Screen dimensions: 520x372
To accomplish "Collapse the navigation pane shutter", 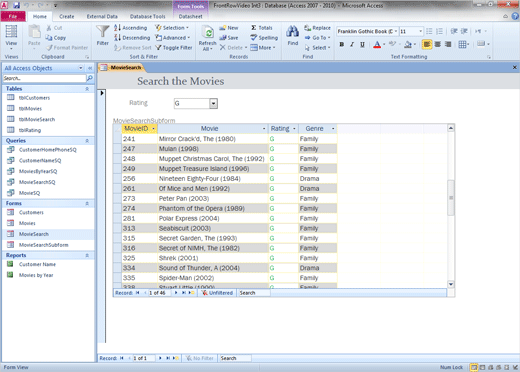I will click(x=90, y=68).
